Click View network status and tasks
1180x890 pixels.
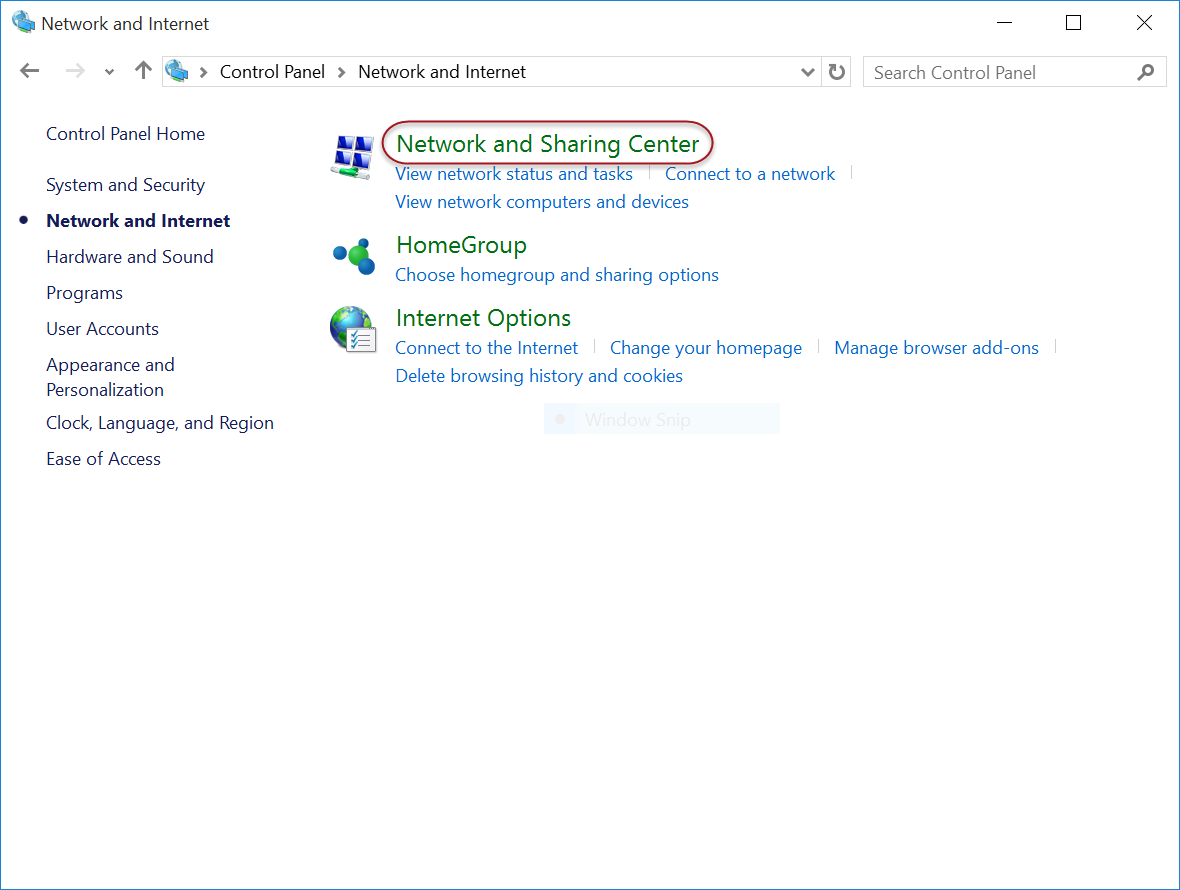(x=514, y=174)
